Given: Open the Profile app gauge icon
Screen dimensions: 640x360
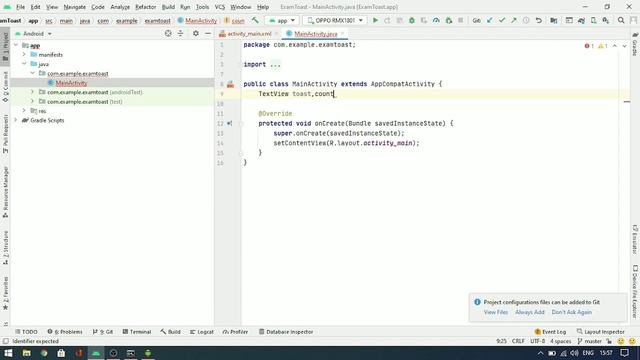Looking at the screenshot, I should (436, 20).
